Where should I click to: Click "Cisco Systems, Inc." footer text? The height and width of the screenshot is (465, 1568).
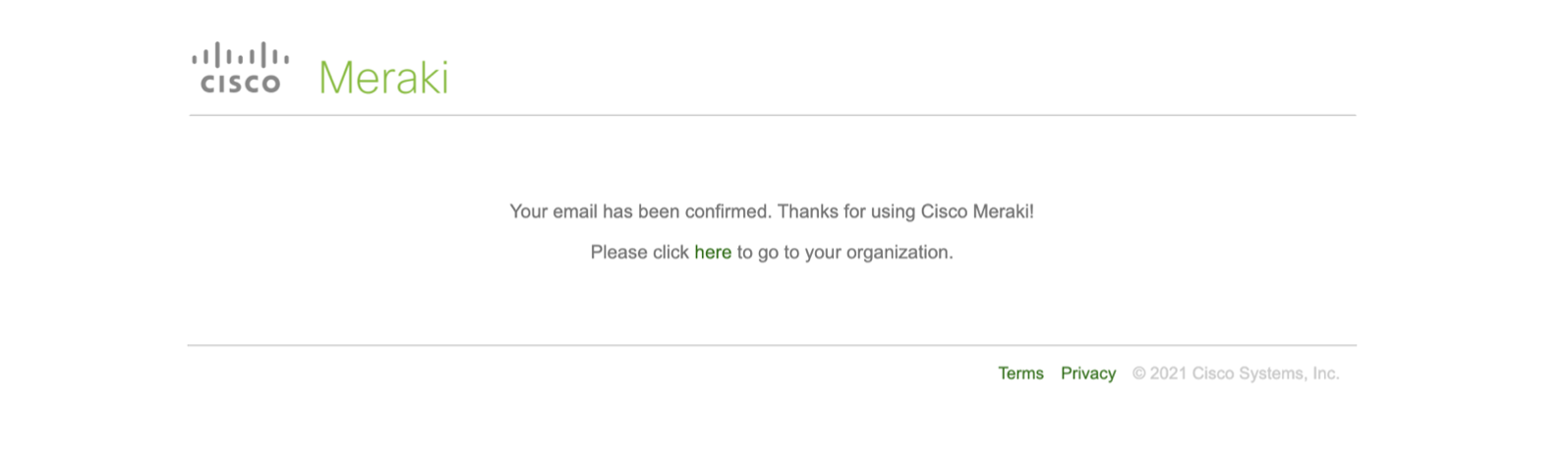point(1265,374)
